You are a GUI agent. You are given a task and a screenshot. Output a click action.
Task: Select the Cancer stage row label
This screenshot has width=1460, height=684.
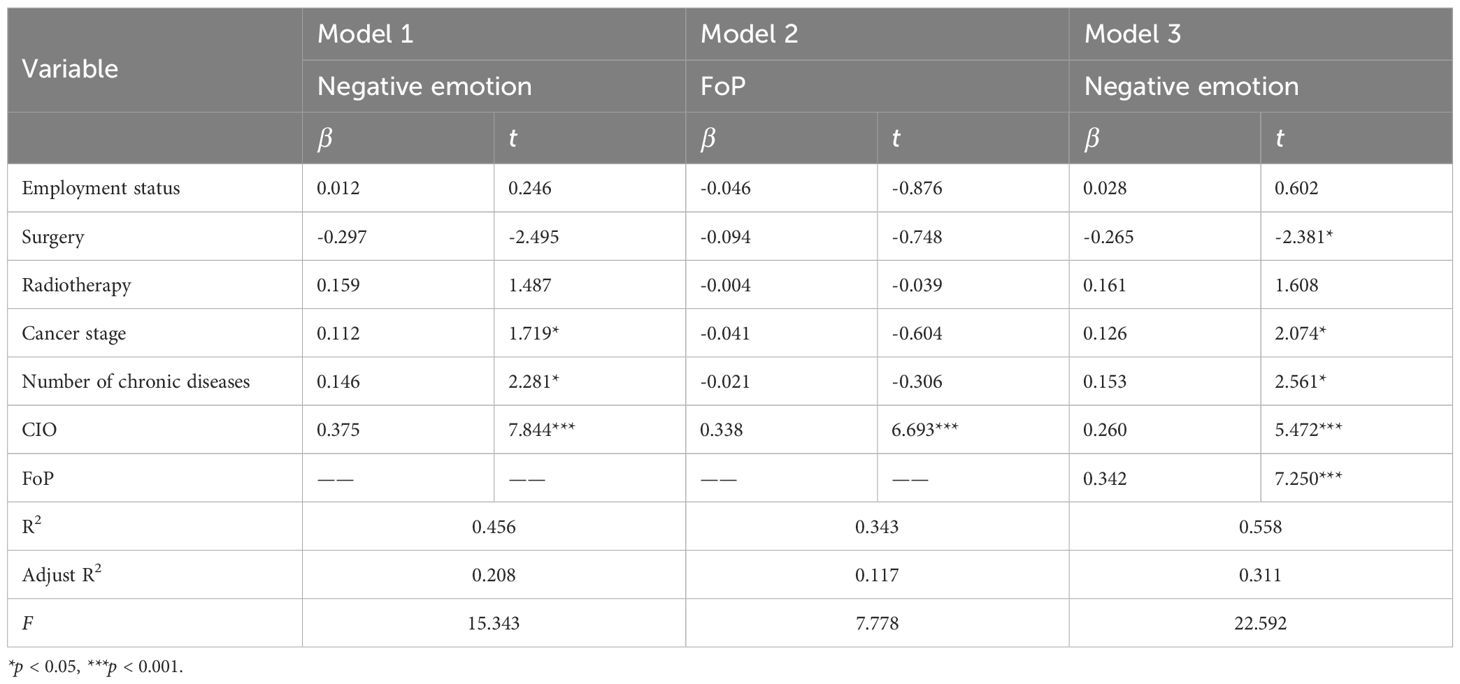tap(74, 333)
